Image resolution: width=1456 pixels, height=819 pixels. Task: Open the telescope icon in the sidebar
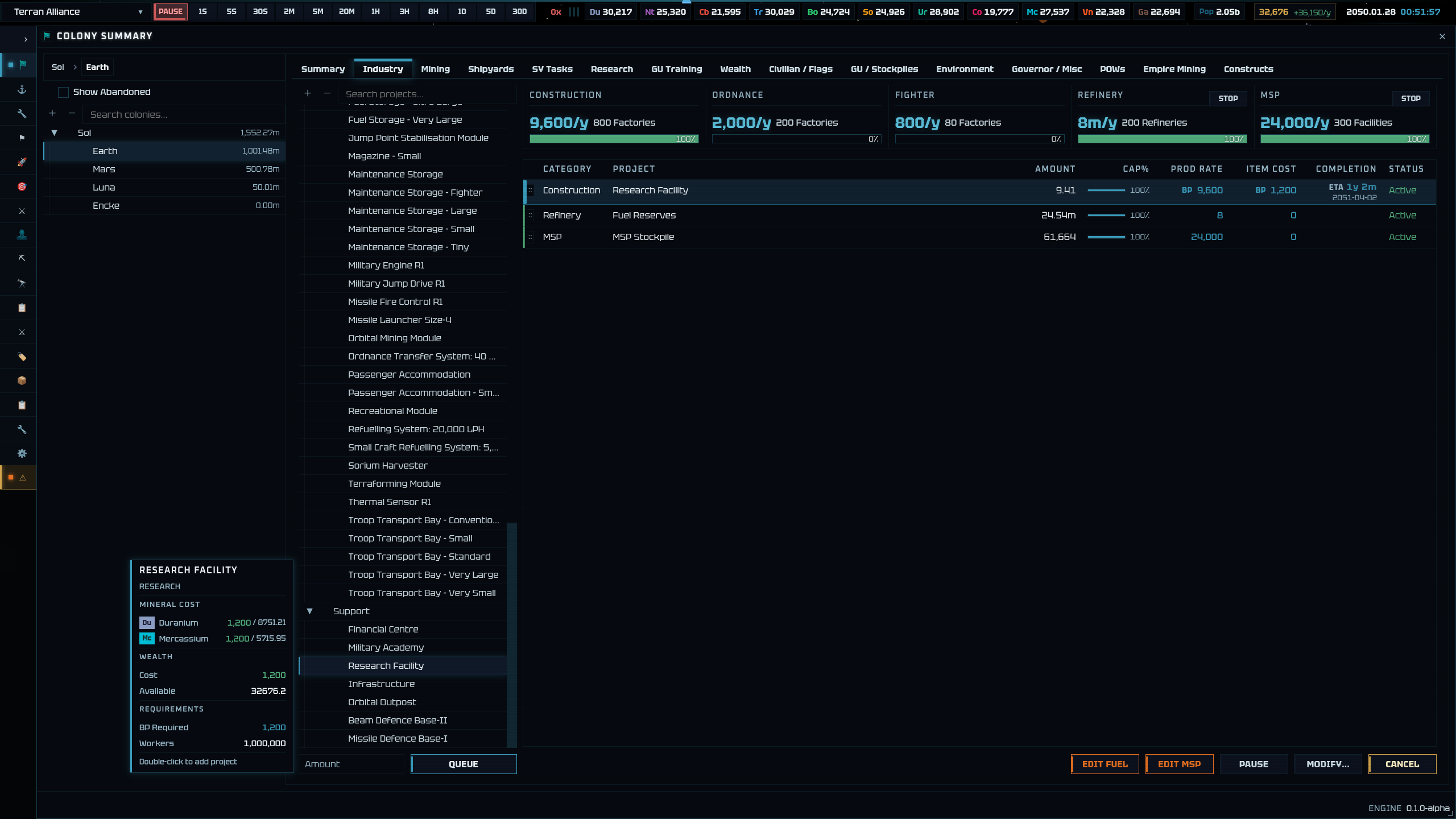22,283
